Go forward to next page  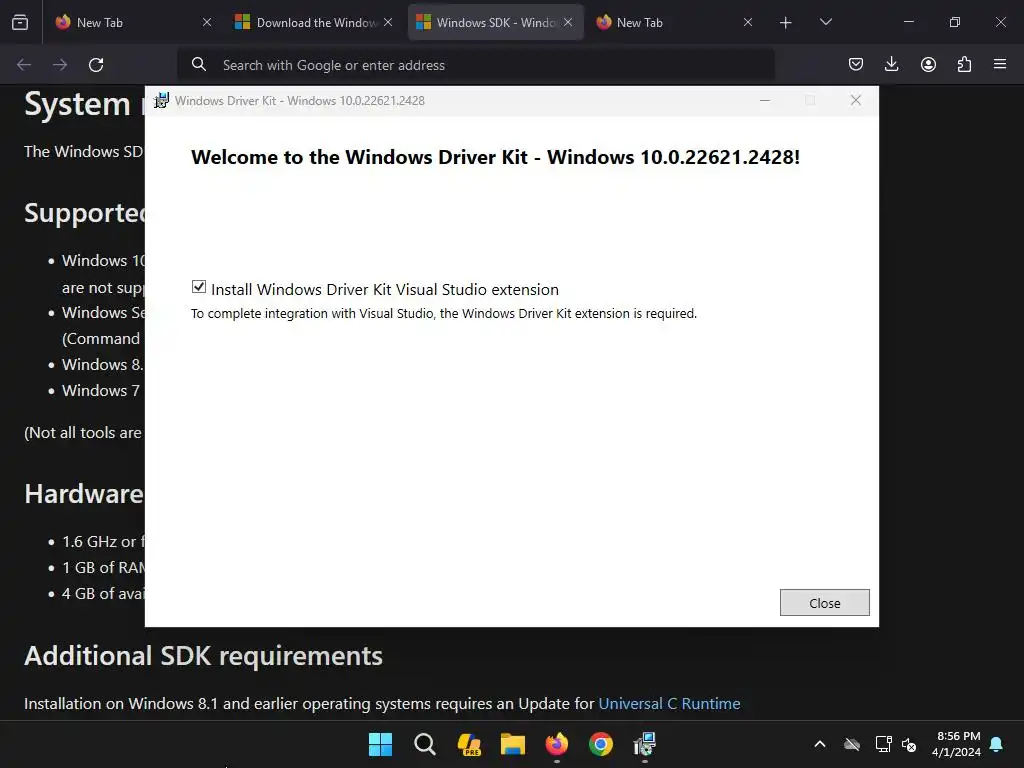[60, 65]
